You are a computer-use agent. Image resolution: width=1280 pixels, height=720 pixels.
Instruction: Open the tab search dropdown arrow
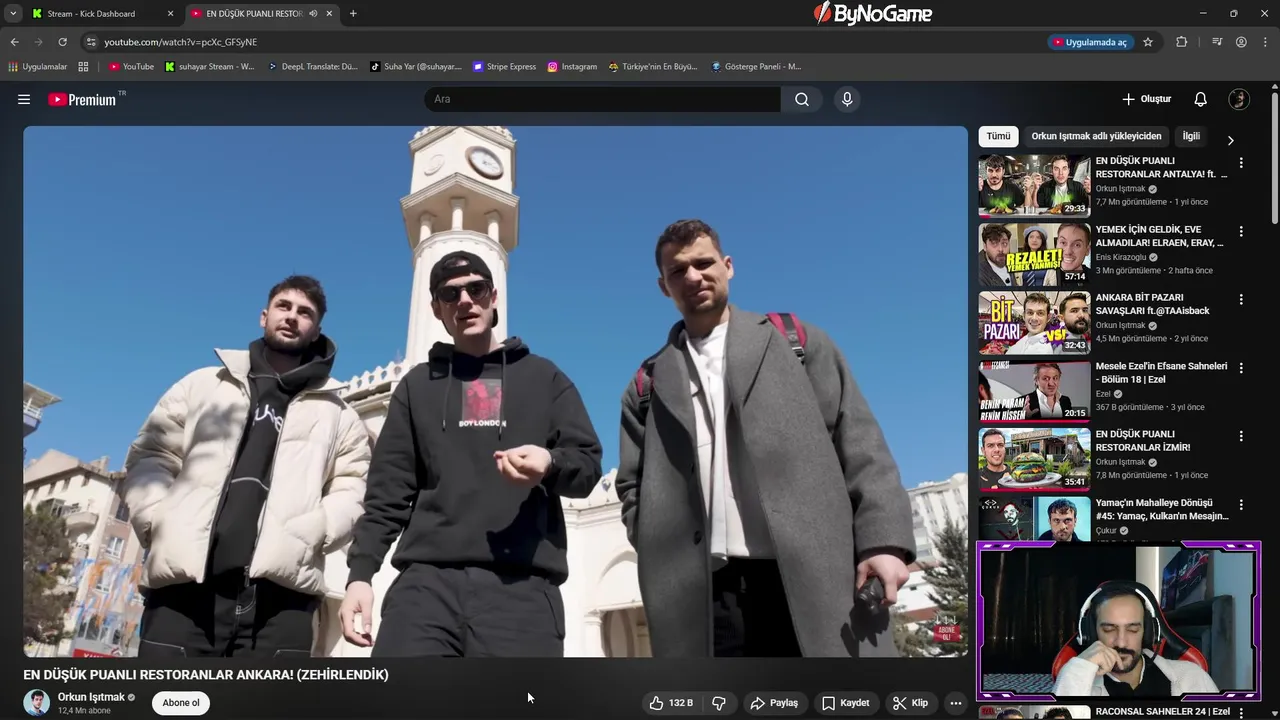pos(13,13)
